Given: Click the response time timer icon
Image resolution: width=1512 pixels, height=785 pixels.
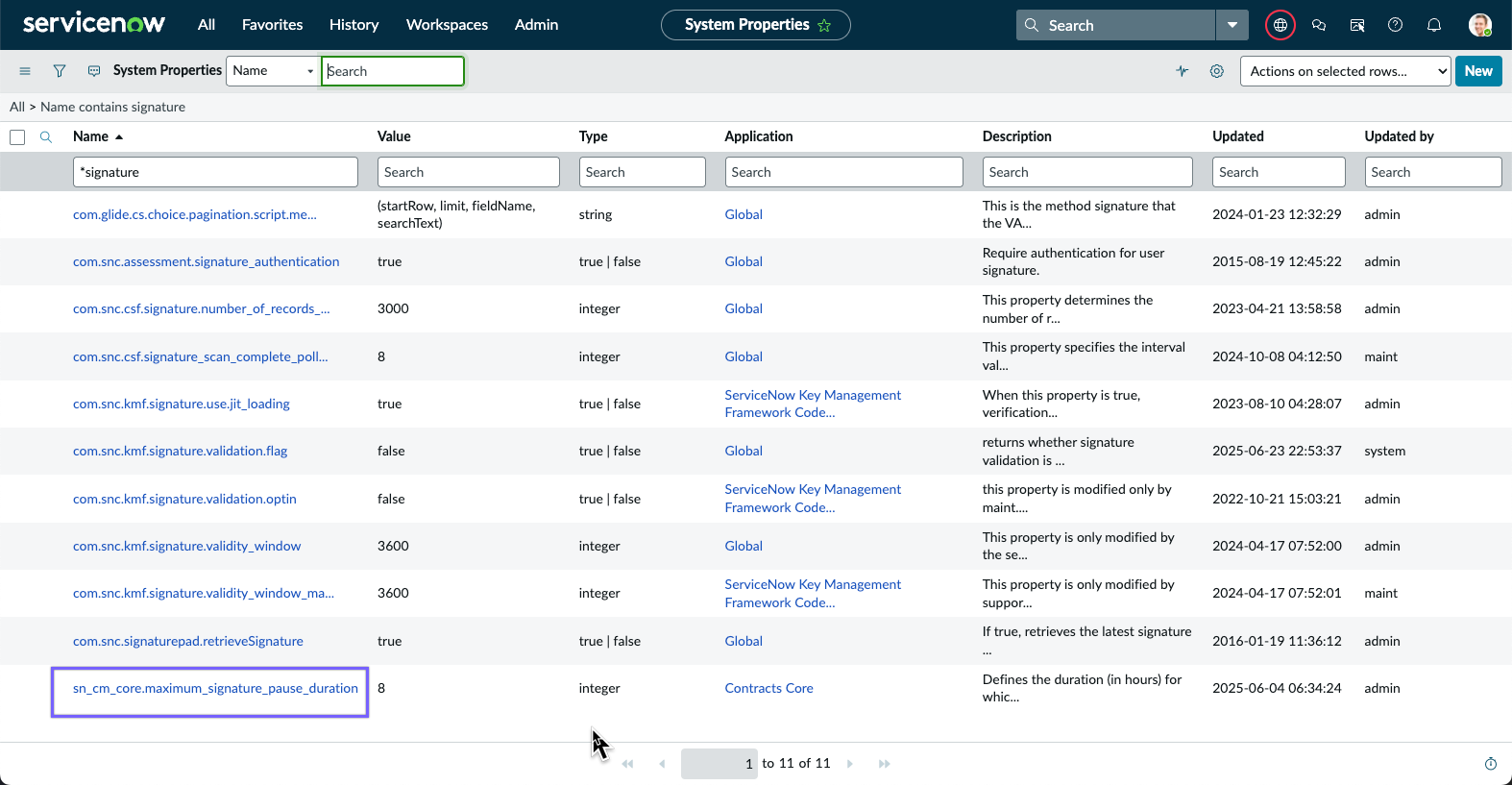Looking at the screenshot, I should point(1491,764).
